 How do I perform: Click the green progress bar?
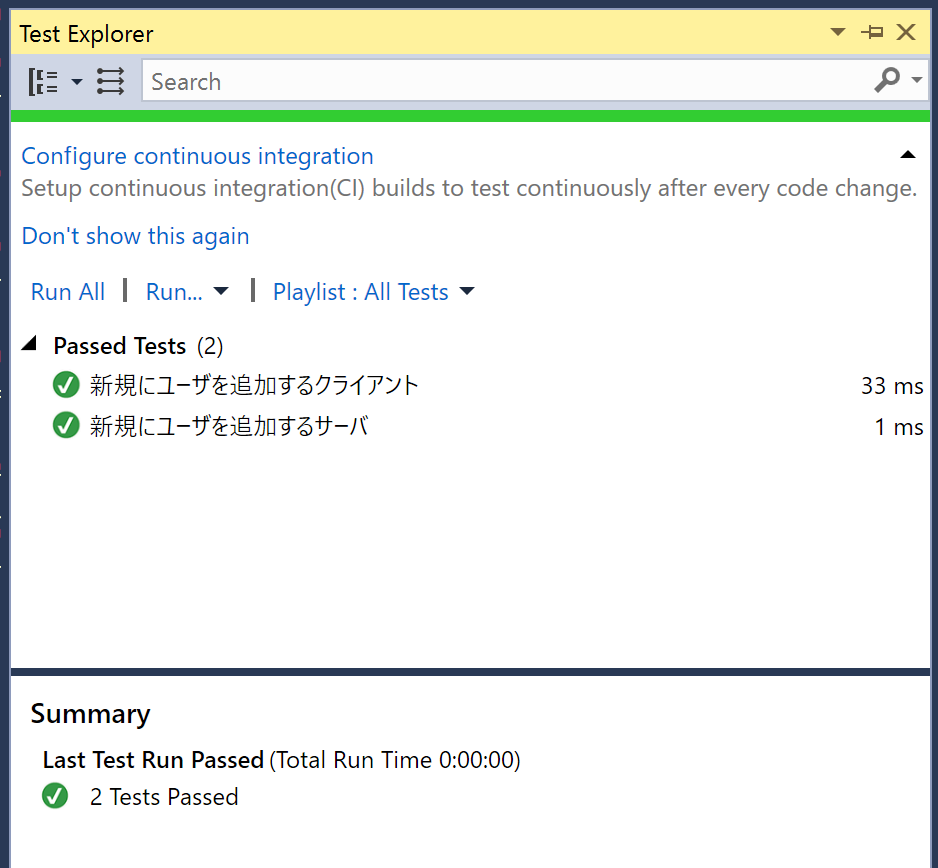click(470, 116)
